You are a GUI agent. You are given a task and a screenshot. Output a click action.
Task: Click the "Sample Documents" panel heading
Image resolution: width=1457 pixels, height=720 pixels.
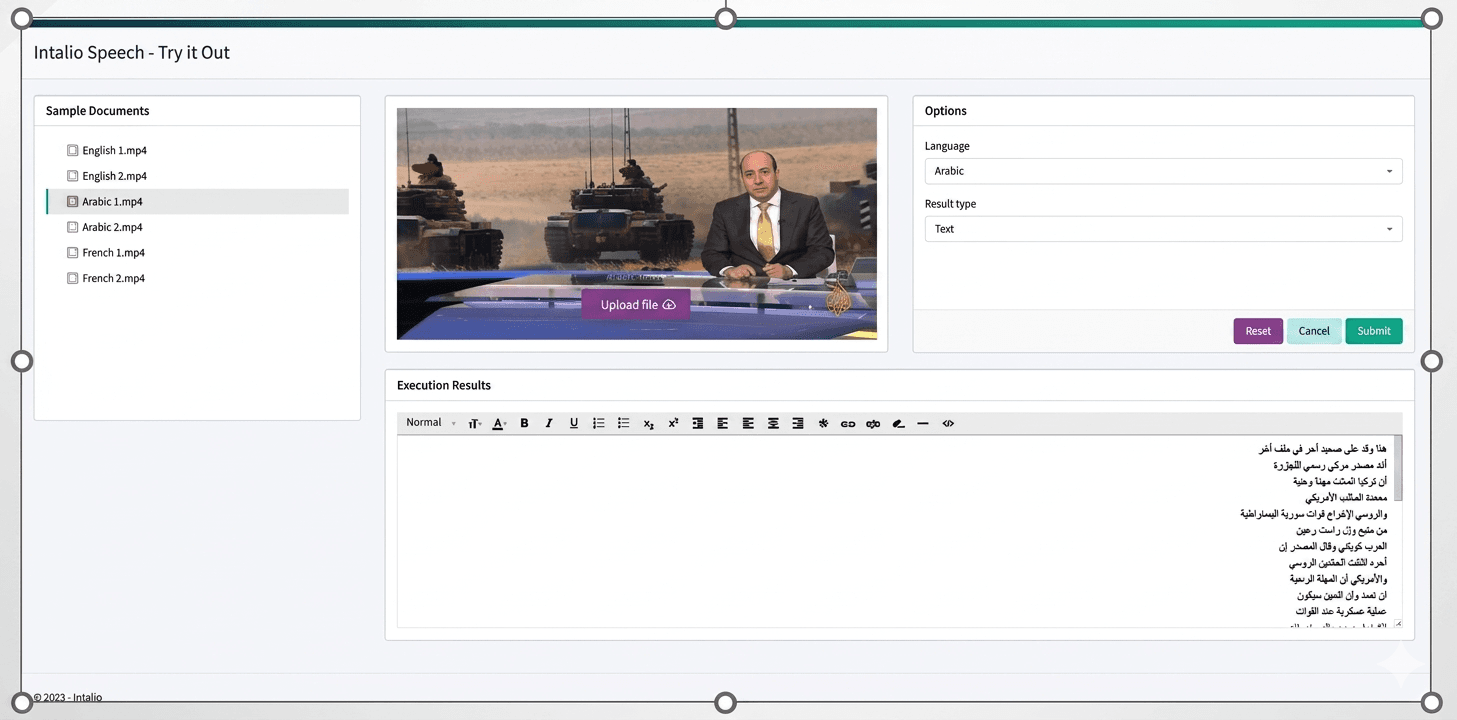[x=97, y=111]
